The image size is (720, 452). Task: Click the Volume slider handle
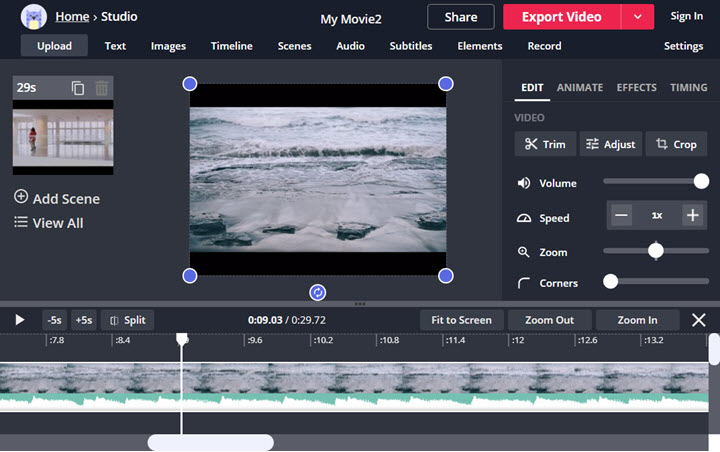coord(701,182)
